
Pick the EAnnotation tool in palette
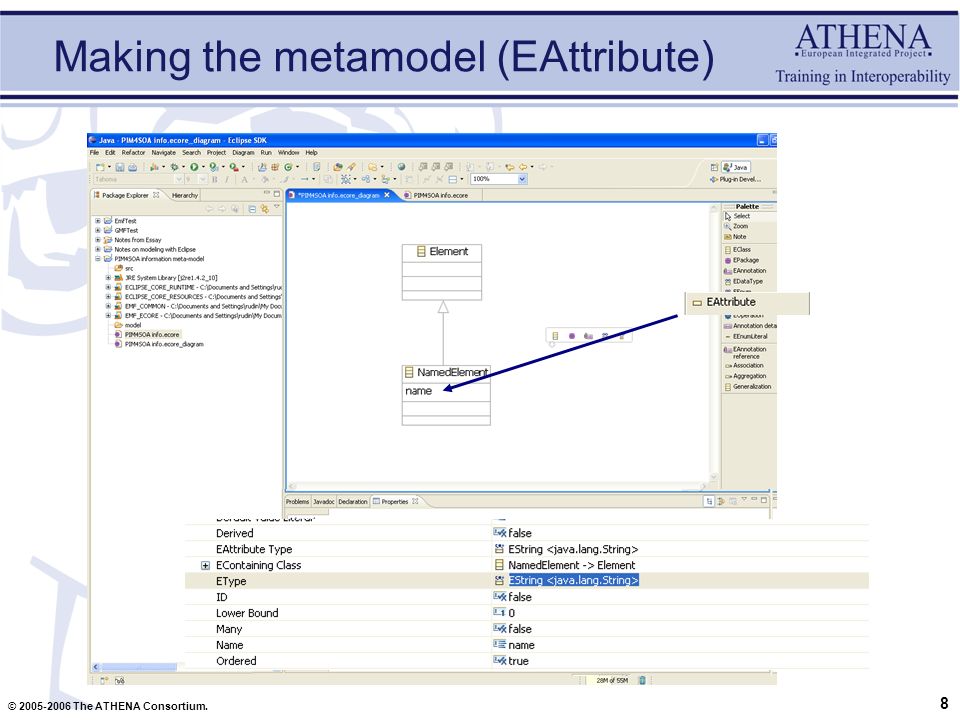click(745, 271)
